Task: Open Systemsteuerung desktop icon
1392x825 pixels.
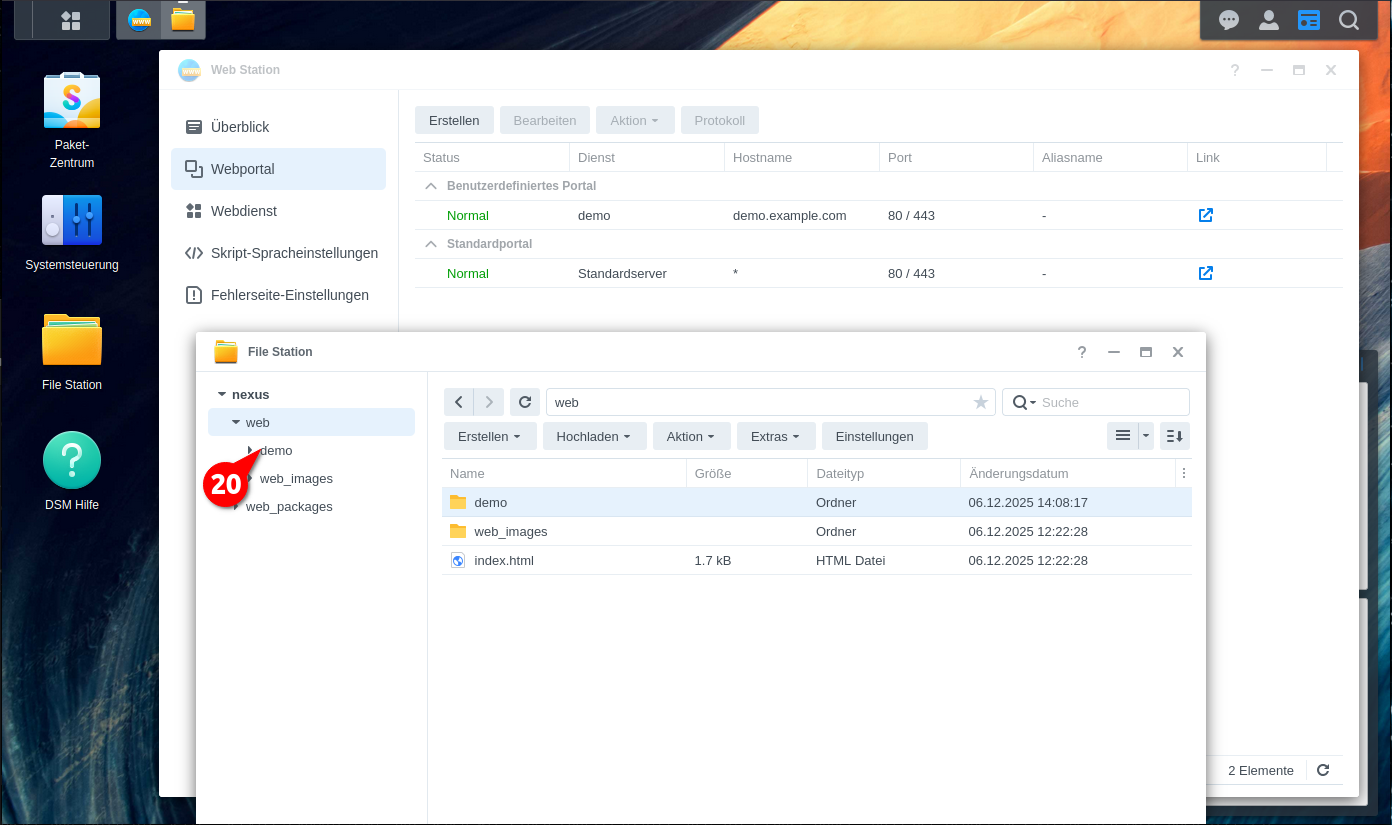Action: (72, 220)
